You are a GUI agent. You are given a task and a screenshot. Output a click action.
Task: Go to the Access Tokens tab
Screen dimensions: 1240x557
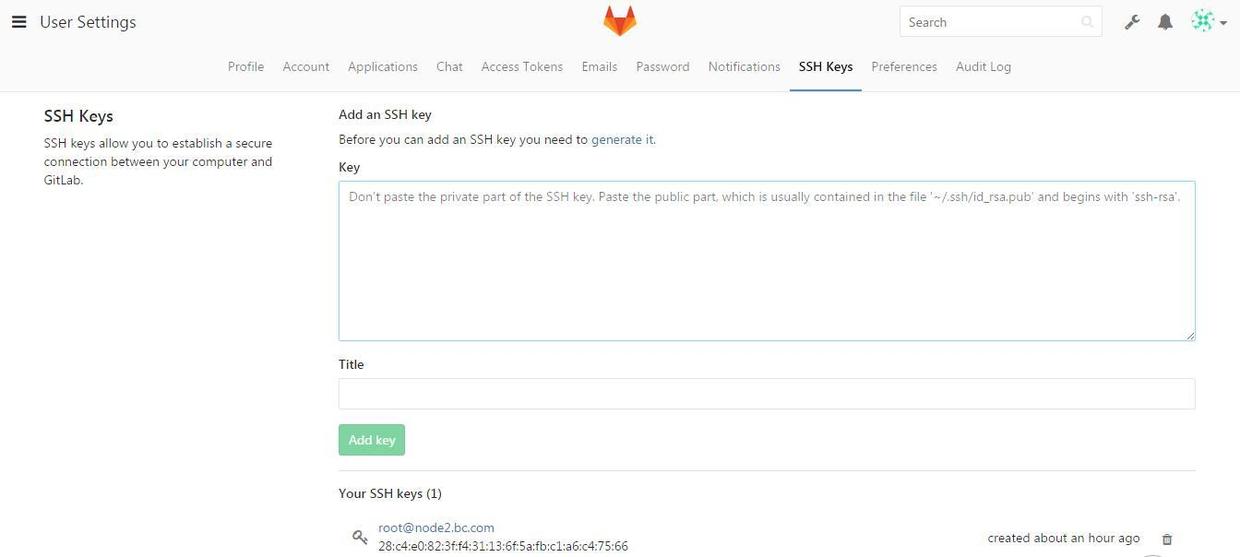coord(522,67)
